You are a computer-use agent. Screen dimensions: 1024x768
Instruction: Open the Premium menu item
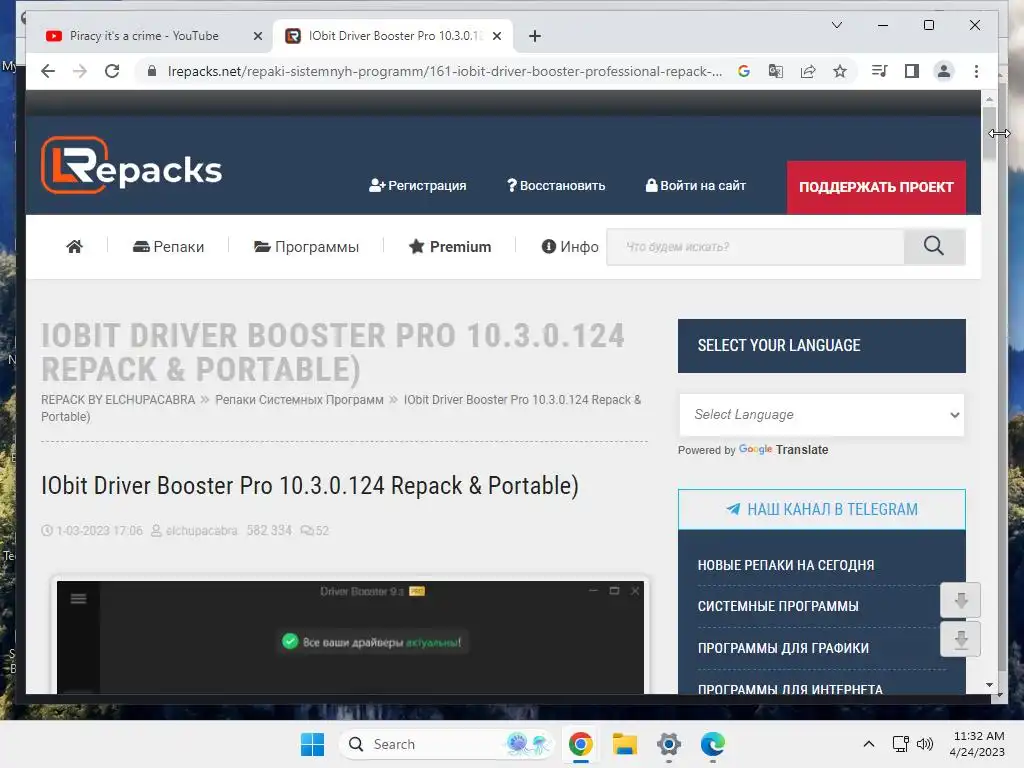point(450,246)
